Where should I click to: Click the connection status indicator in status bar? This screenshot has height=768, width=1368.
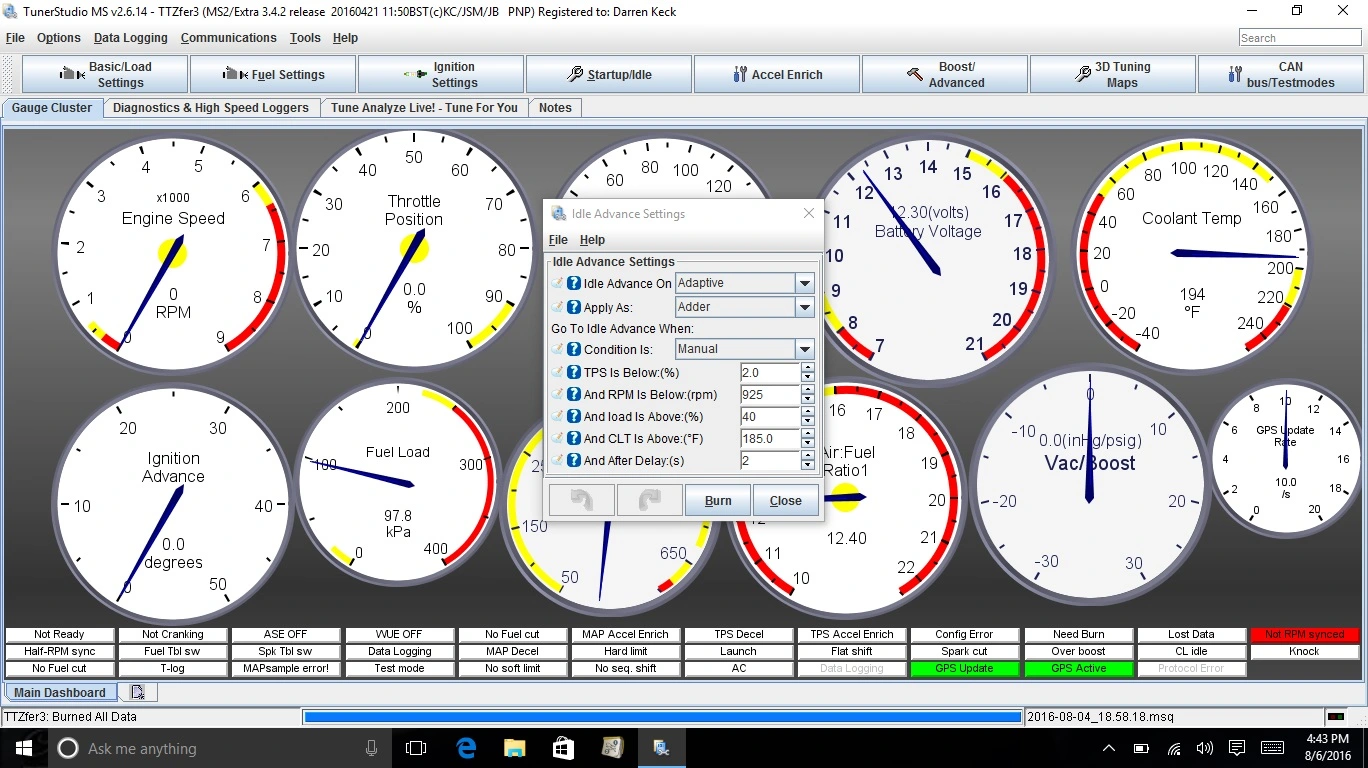click(1335, 717)
